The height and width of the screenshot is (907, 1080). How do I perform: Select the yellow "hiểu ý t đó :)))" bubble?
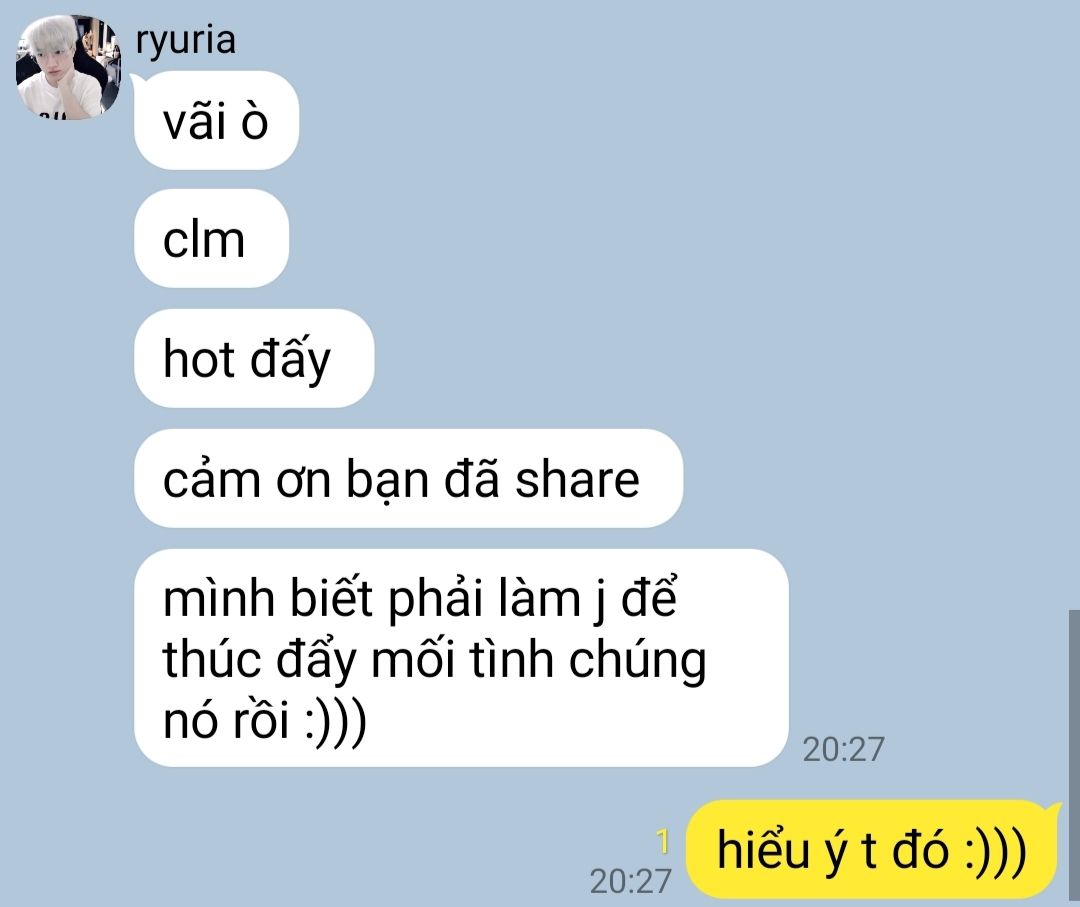click(x=871, y=850)
